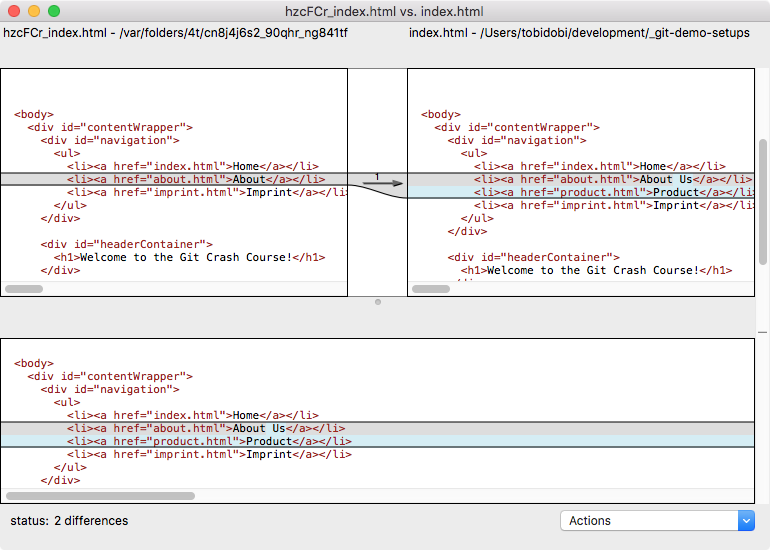Click the index.html file path label
This screenshot has height=550, width=770.
point(578,33)
